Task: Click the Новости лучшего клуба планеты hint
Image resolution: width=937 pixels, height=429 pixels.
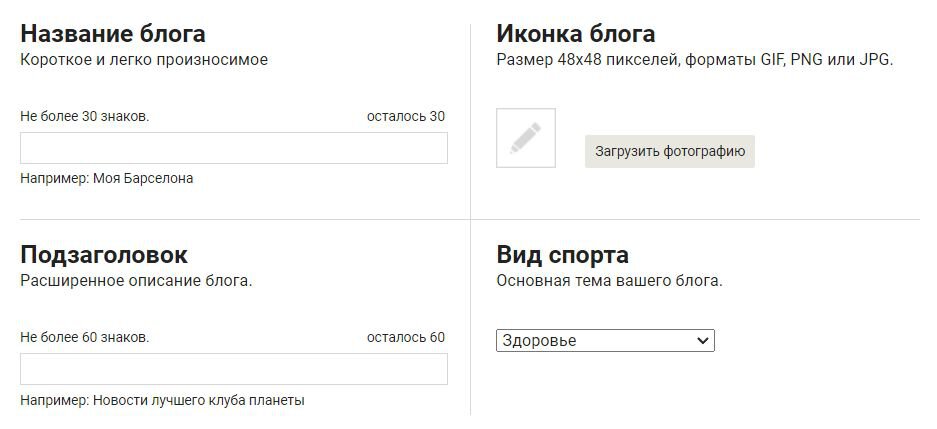Action: click(199, 400)
